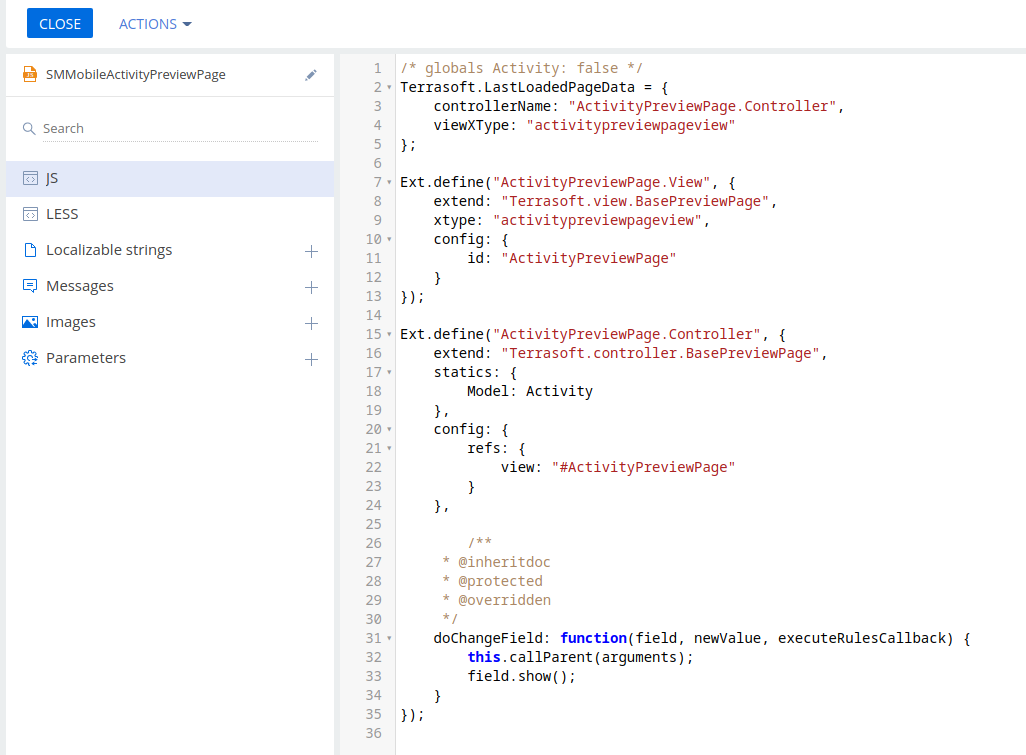Click the Images picture icon
Viewport: 1026px width, 755px height.
click(30, 322)
